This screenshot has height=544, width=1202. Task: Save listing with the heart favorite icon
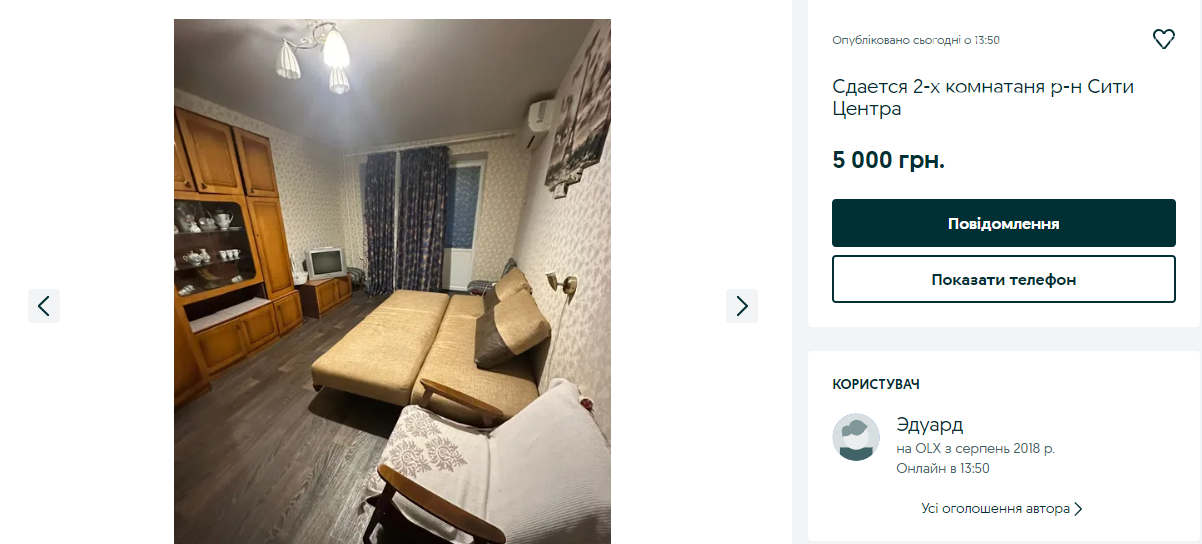click(1163, 40)
